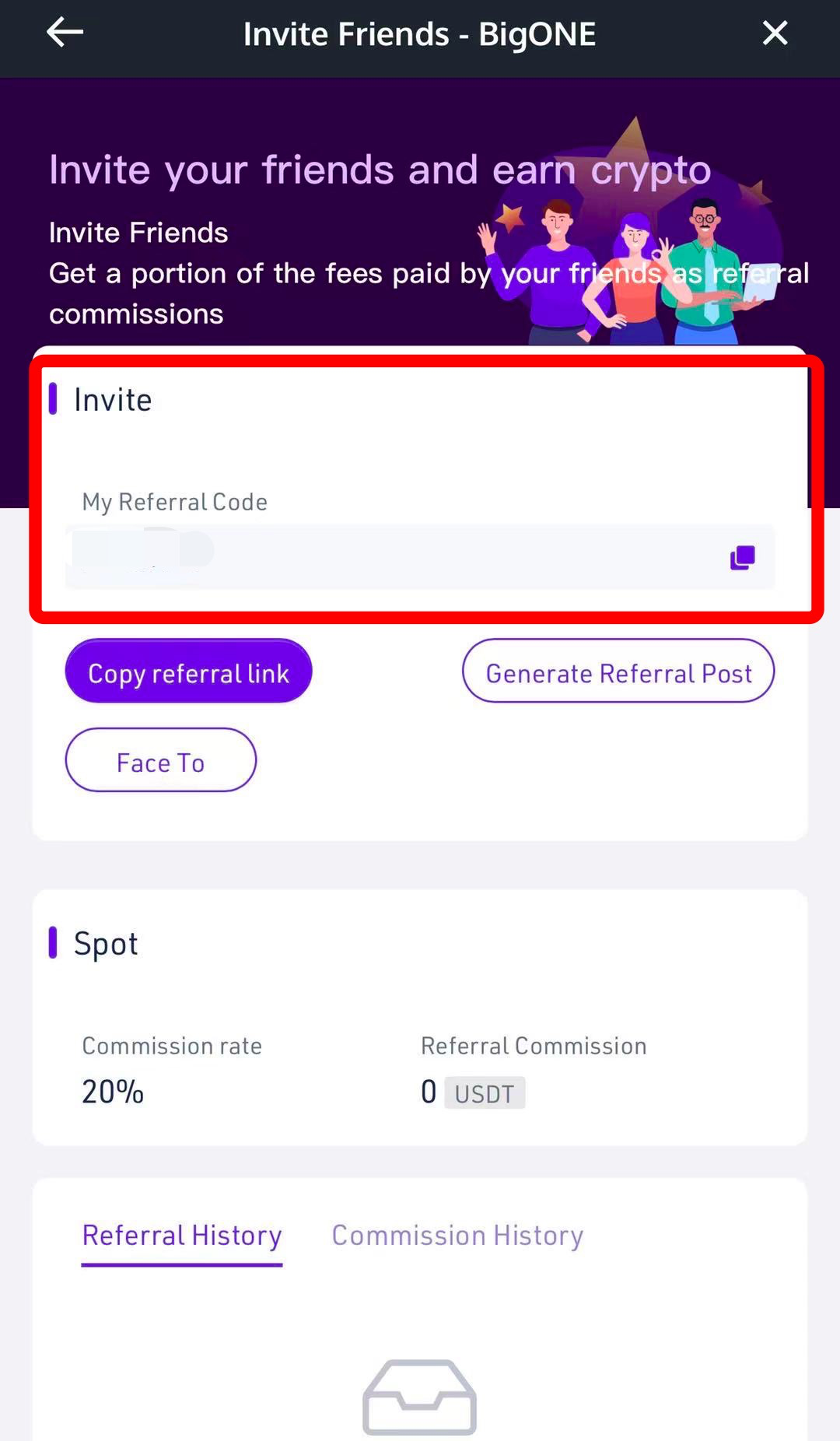Click the empty inbox tray icon
The width and height of the screenshot is (840, 1441).
click(x=419, y=1397)
